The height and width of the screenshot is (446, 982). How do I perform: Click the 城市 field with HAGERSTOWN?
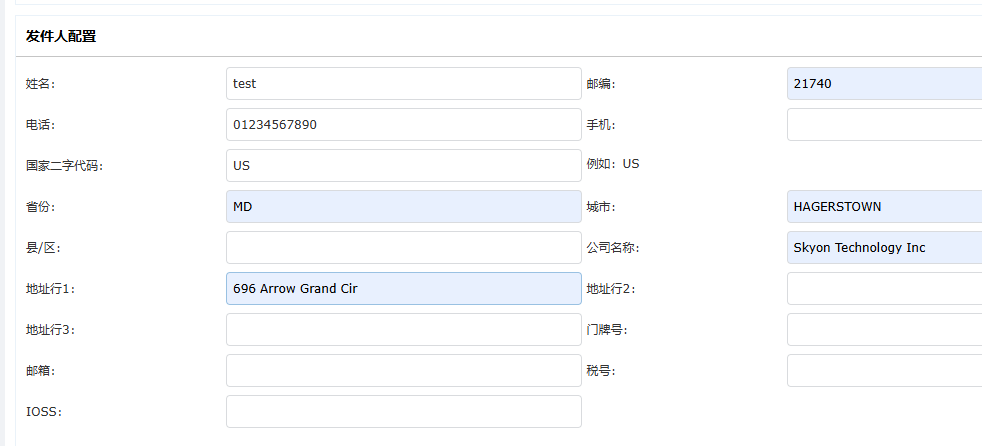(x=884, y=207)
